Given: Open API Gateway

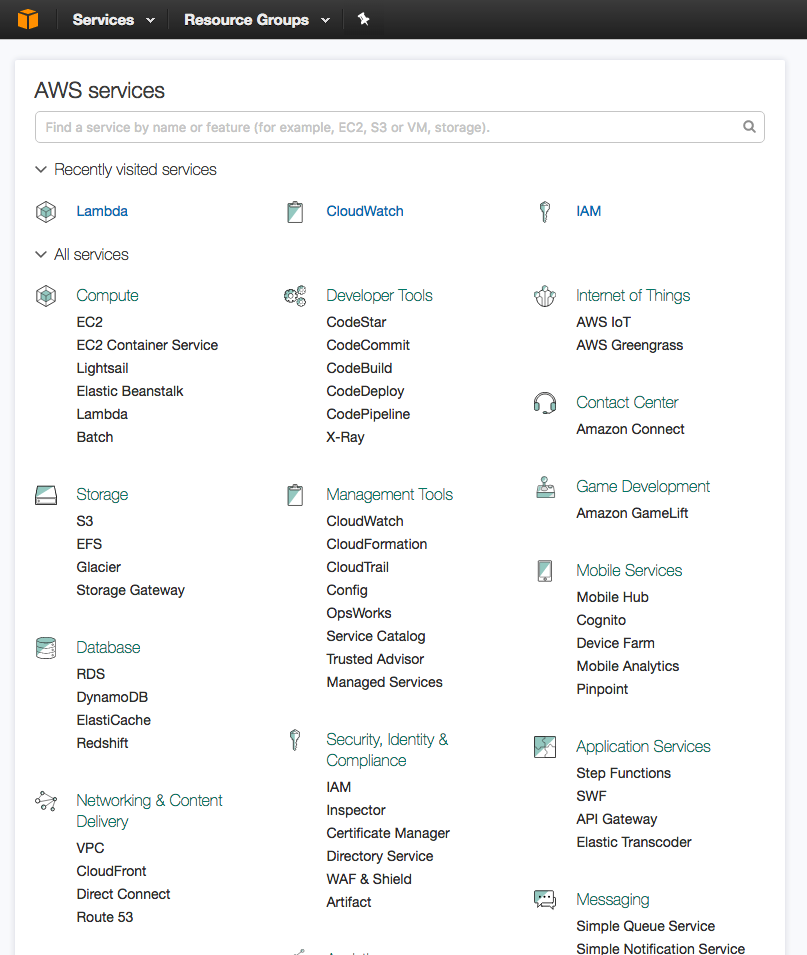Looking at the screenshot, I should click(617, 819).
